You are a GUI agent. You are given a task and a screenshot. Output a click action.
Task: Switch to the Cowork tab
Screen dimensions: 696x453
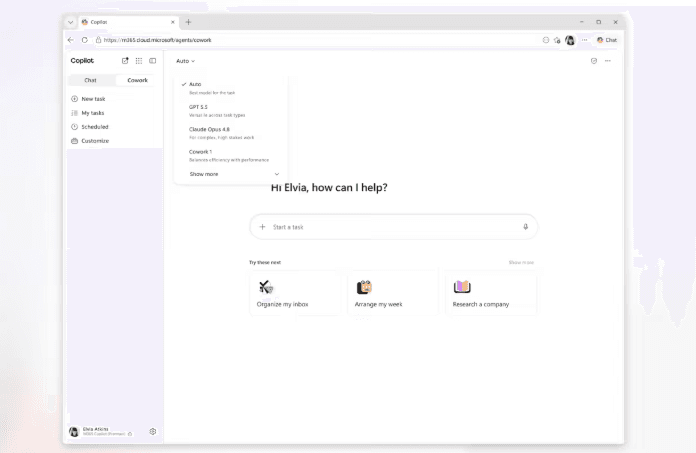(x=138, y=80)
